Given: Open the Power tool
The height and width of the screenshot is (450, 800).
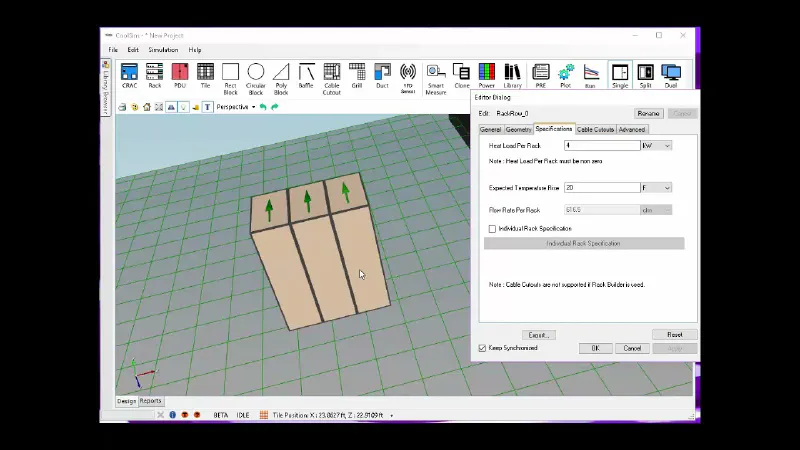Looking at the screenshot, I should pos(487,76).
